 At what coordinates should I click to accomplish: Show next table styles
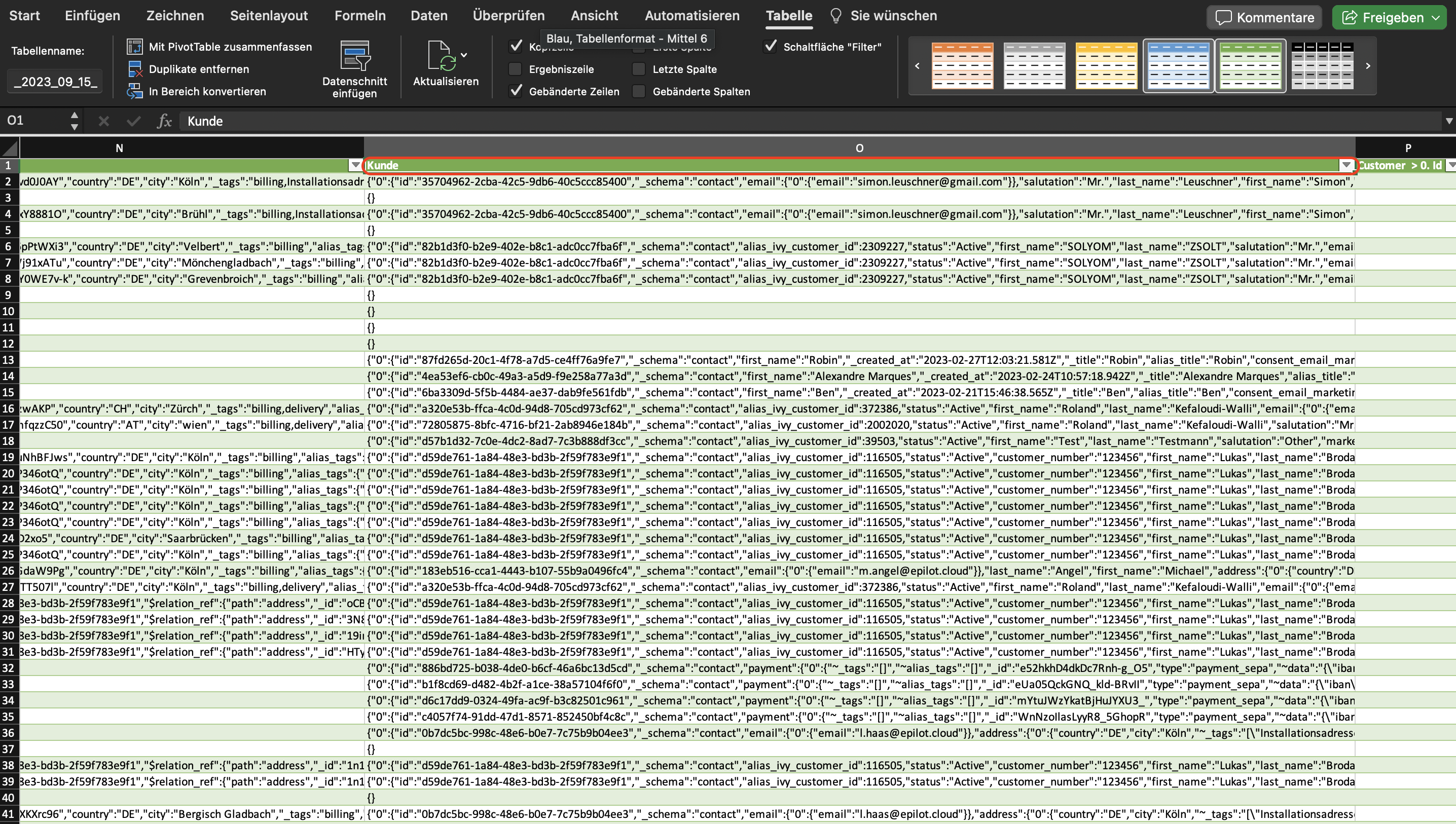click(1368, 66)
